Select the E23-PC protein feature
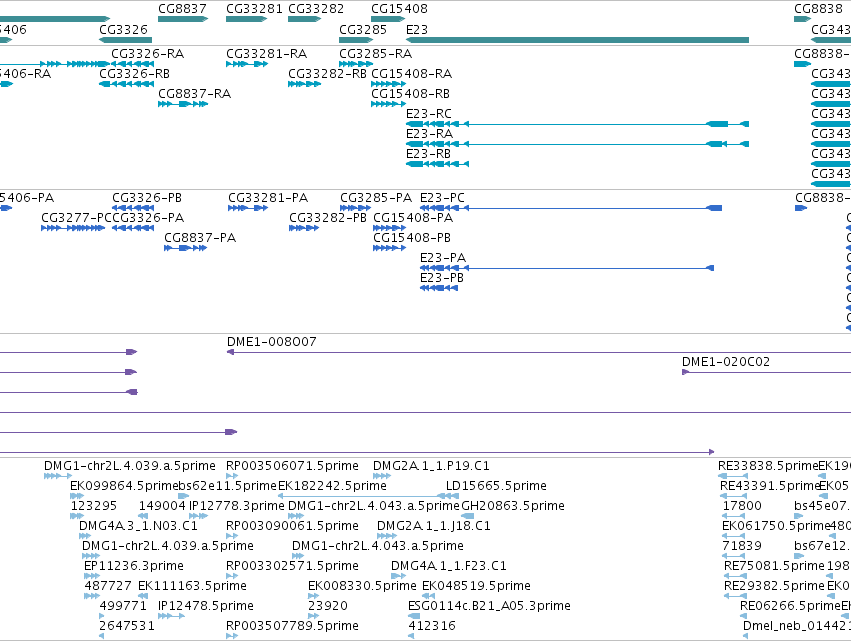851x641 pixels. 571,208
